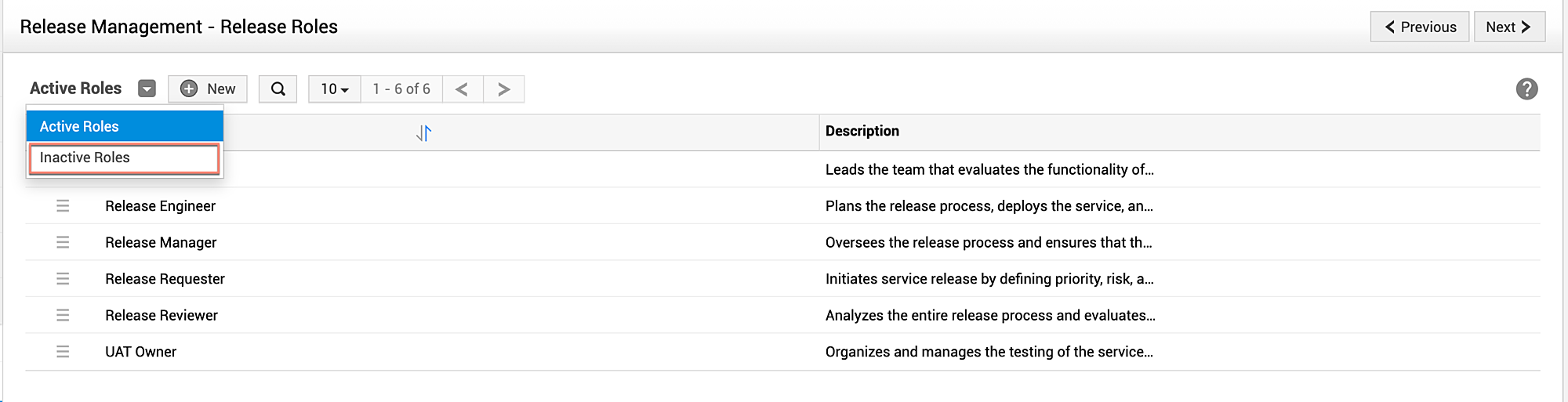Open the UAT Owner role

coord(141,352)
